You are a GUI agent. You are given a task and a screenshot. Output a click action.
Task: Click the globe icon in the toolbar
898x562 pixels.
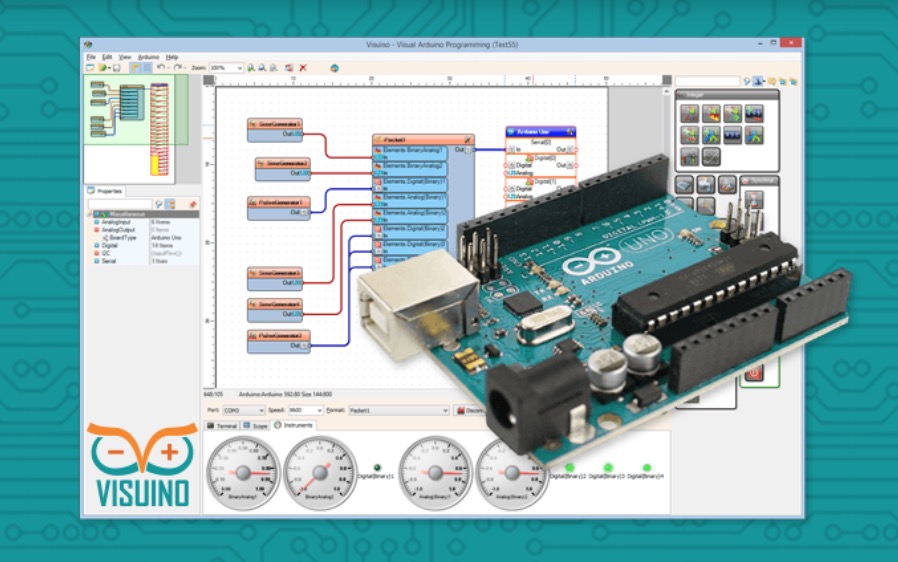coord(334,68)
